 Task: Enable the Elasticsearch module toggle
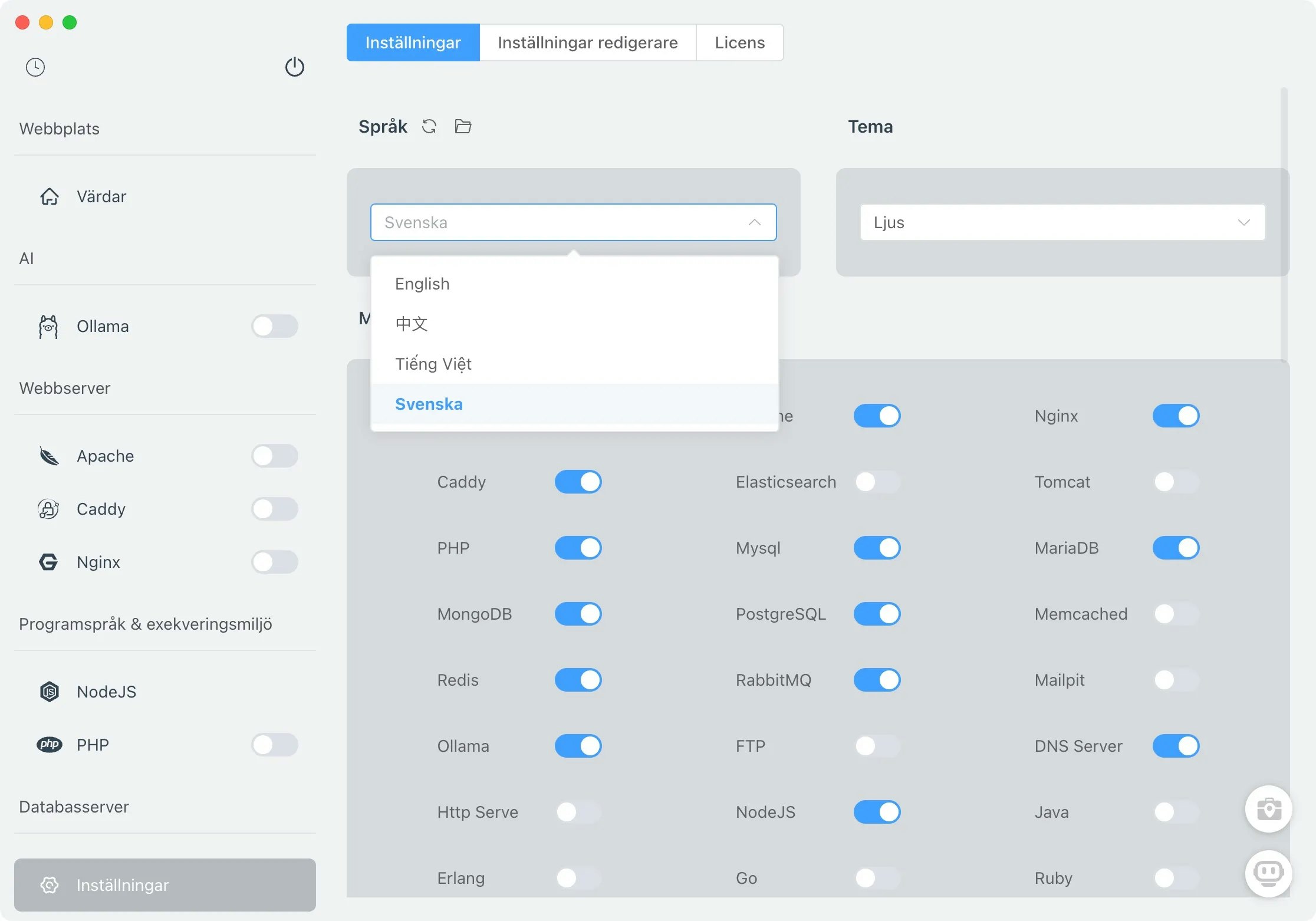pyautogui.click(x=877, y=482)
